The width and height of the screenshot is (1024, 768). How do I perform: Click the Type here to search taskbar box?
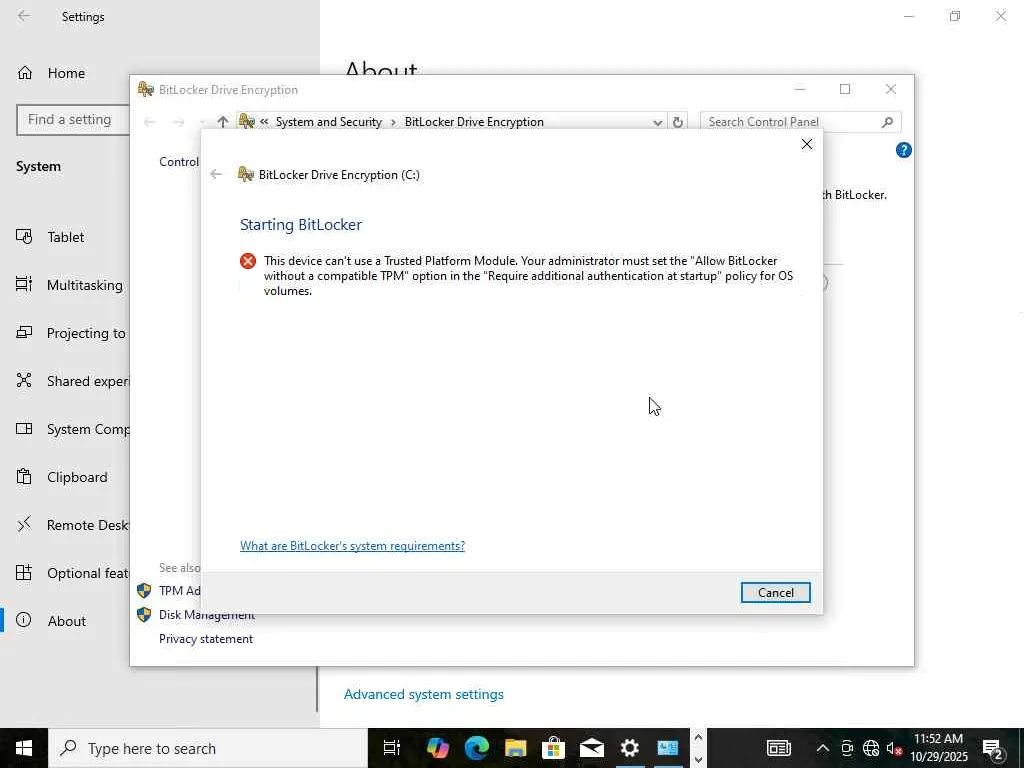tap(208, 748)
